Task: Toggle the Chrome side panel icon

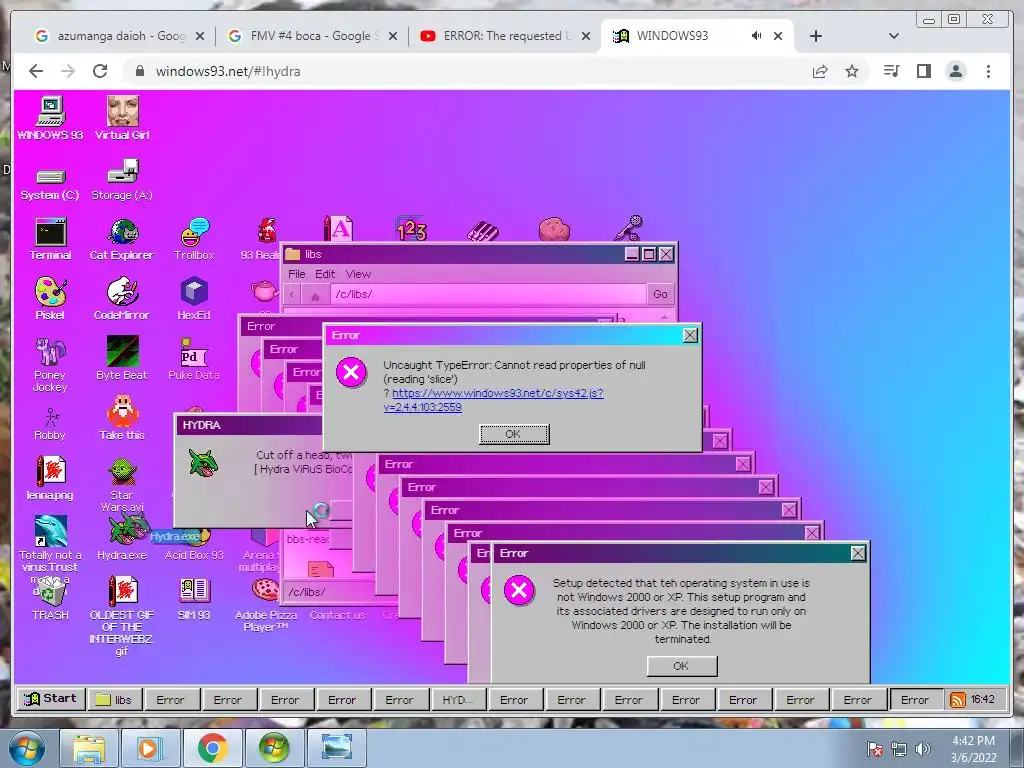Action: click(x=923, y=71)
